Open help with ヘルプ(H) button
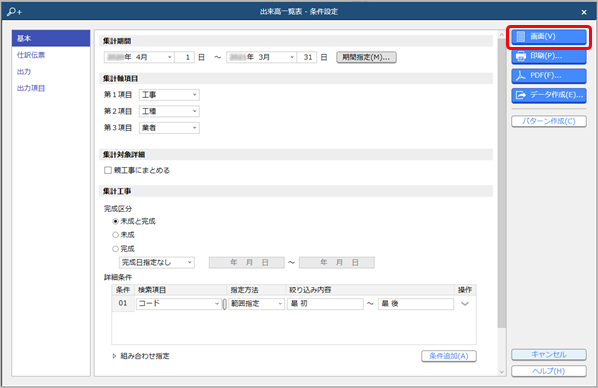Image resolution: width=598 pixels, height=388 pixels. [x=548, y=371]
